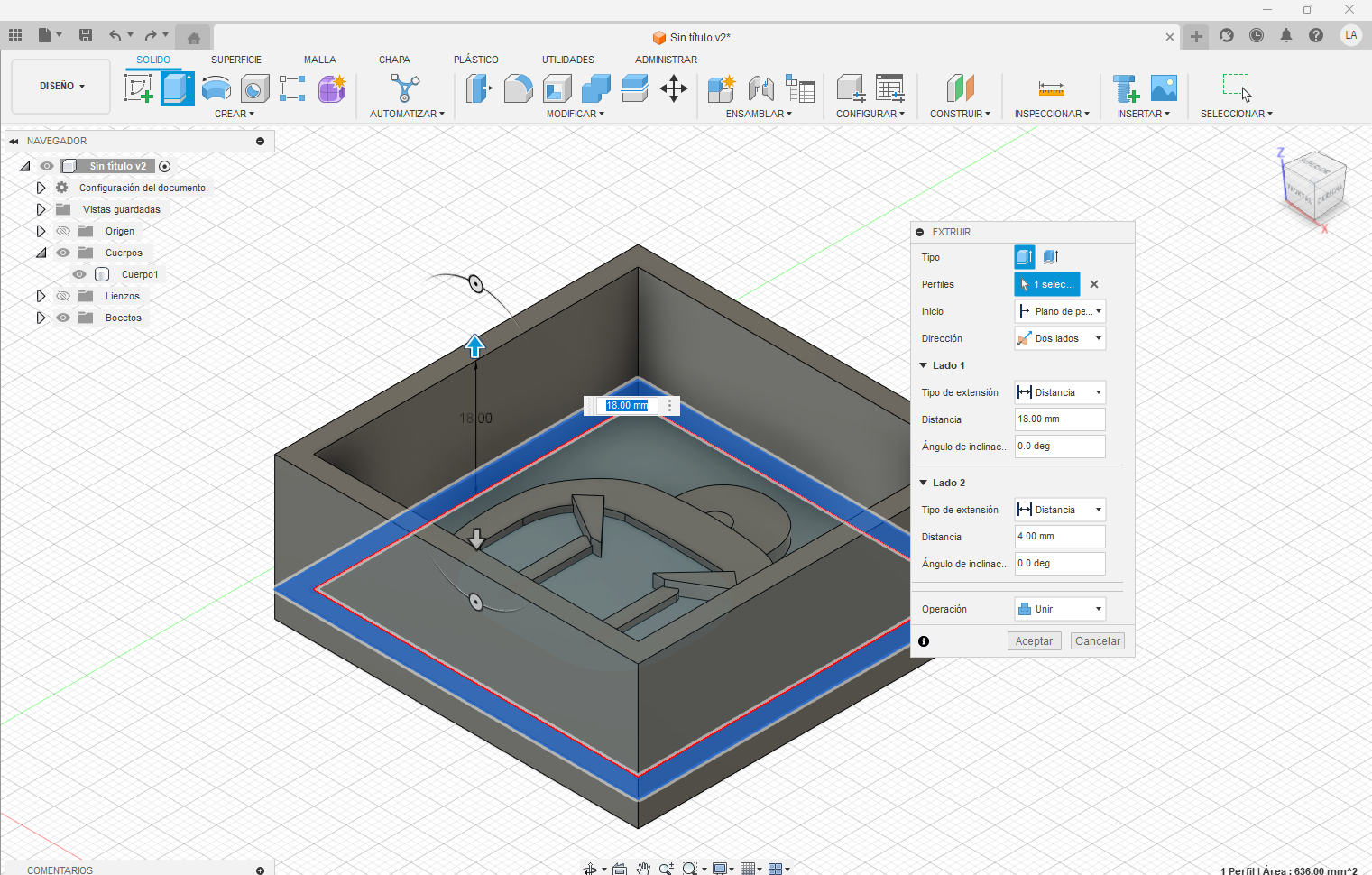Switch to the MALLA tab
The height and width of the screenshot is (875, 1372).
tap(320, 60)
